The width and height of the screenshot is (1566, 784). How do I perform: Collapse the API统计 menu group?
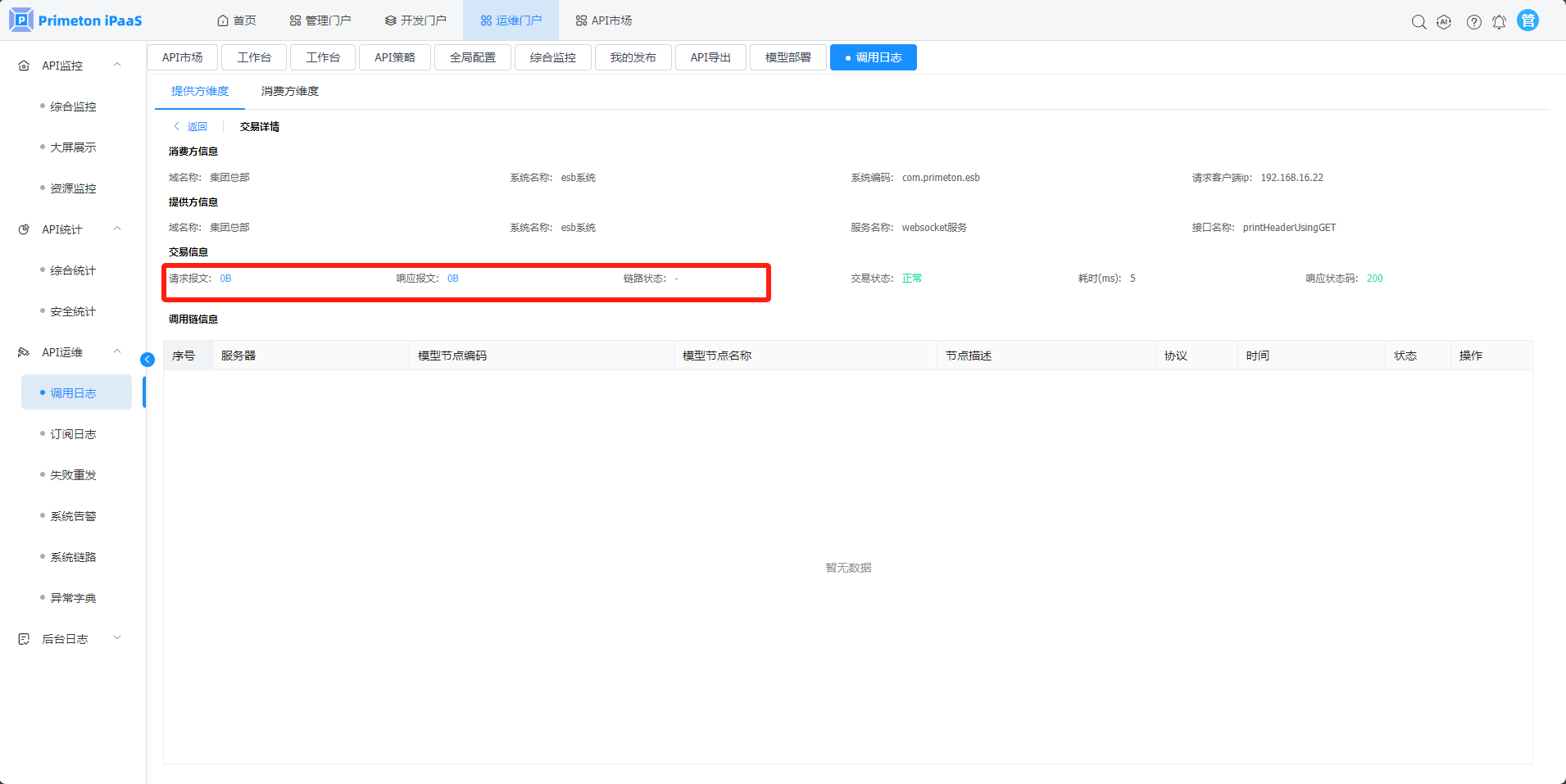pos(117,229)
